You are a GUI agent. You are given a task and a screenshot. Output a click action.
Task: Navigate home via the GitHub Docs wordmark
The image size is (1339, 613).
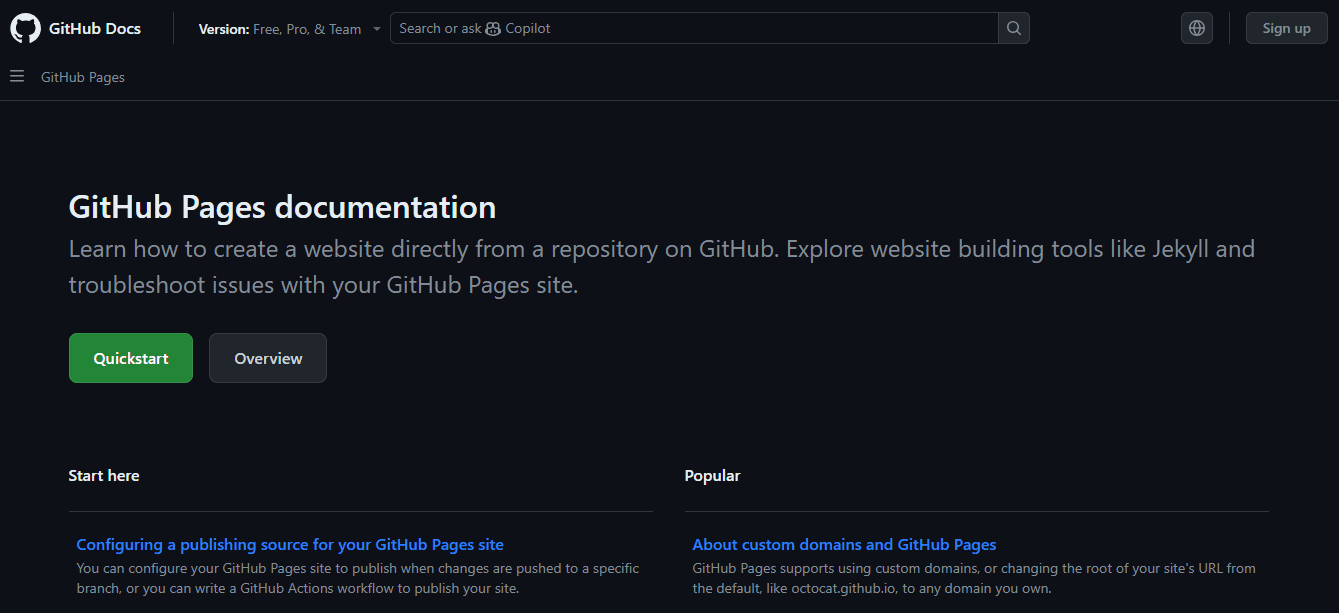point(97,27)
